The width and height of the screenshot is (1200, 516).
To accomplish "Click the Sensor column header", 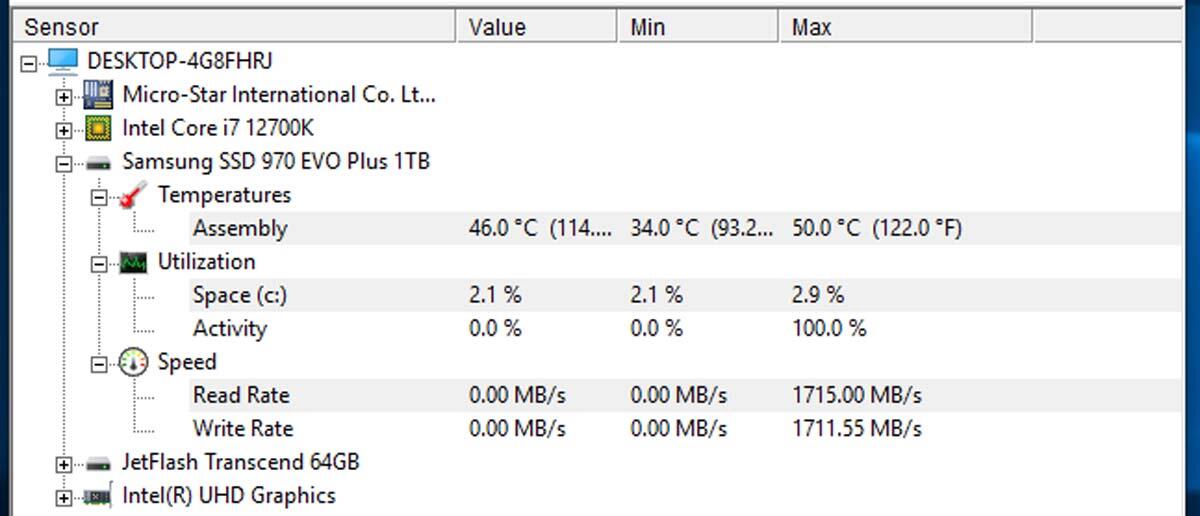I will point(237,27).
